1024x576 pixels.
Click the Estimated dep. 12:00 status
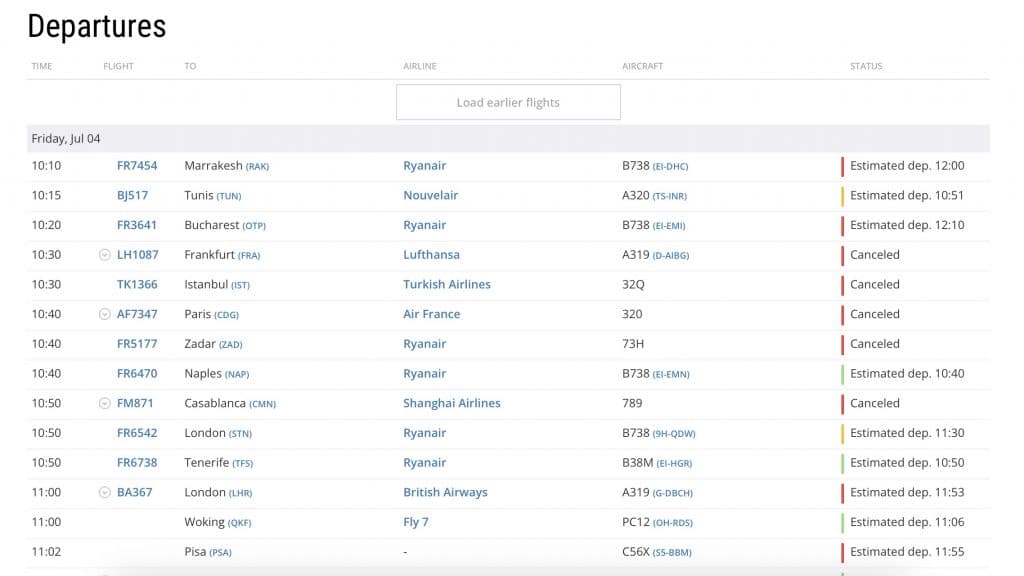(x=907, y=166)
